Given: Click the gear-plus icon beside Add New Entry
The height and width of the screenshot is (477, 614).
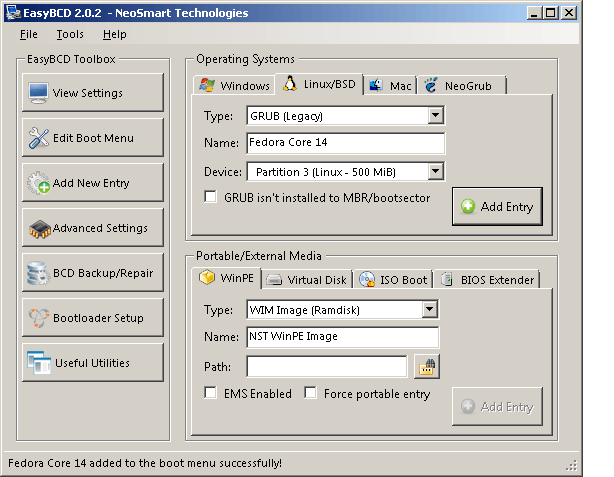Looking at the screenshot, I should coord(38,183).
